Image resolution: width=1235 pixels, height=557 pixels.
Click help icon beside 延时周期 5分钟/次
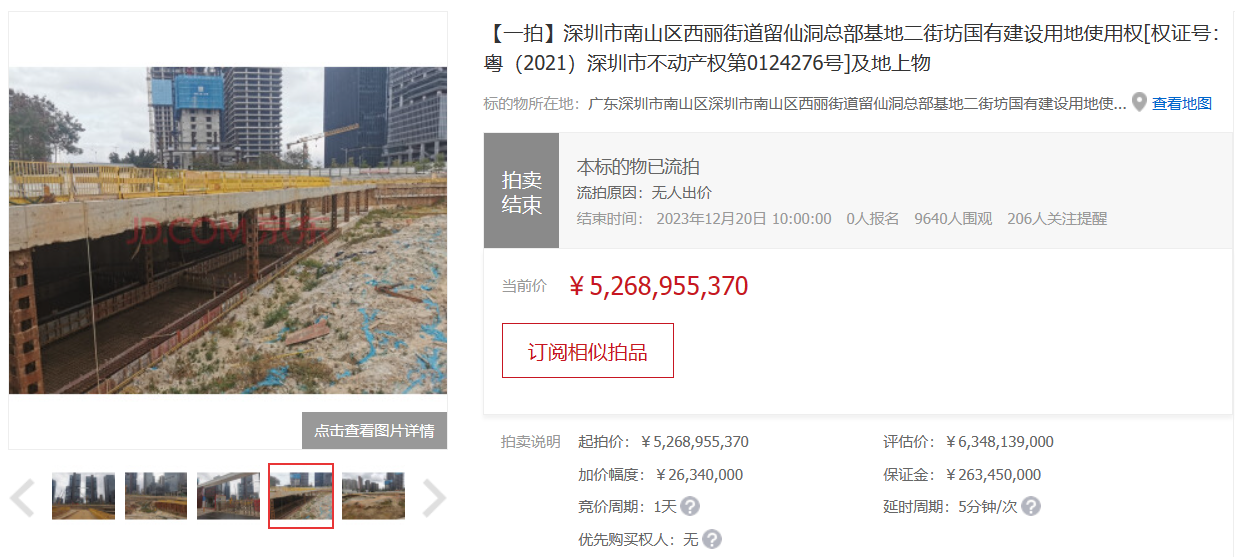pos(1031,506)
